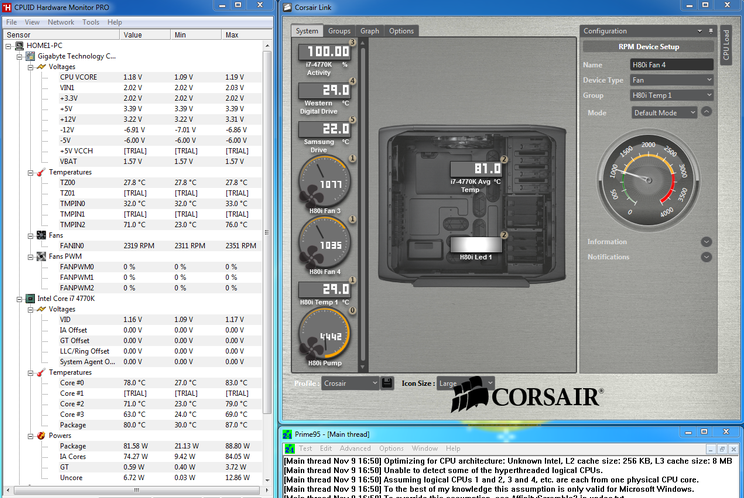744x498 pixels.
Task: Switch to the Graph tab
Action: pyautogui.click(x=369, y=31)
